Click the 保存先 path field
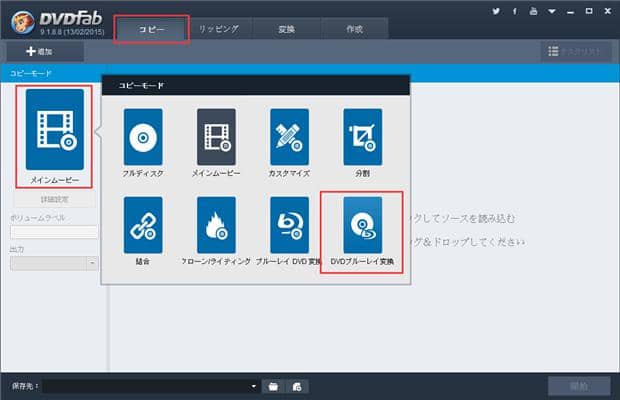The width and height of the screenshot is (620, 400). (150, 386)
